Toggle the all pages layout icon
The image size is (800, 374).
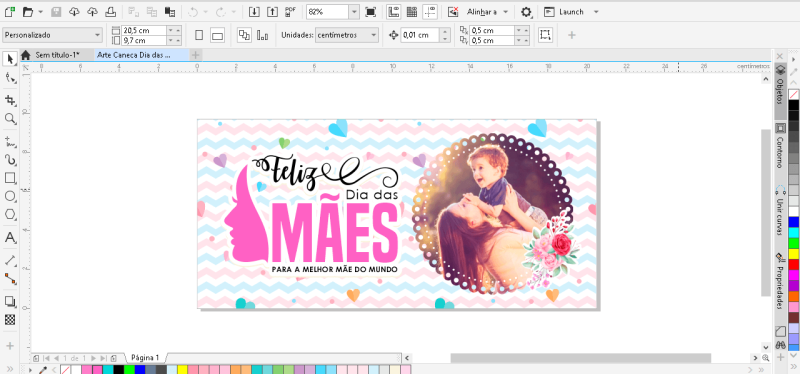(244, 35)
